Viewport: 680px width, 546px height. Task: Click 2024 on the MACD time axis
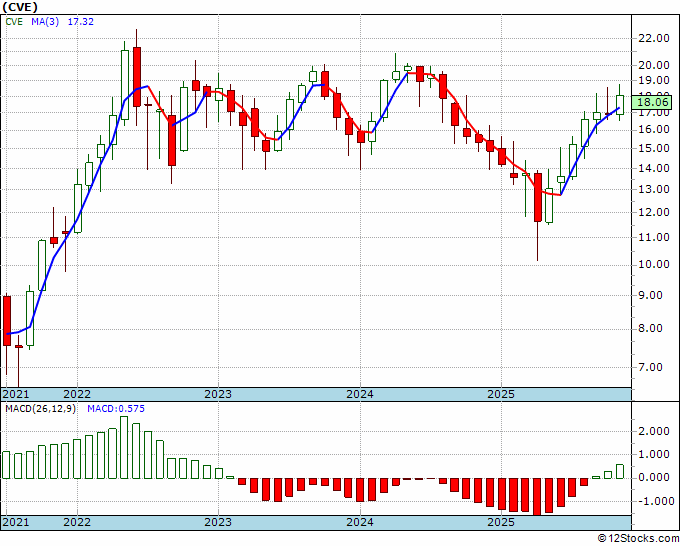[360, 522]
